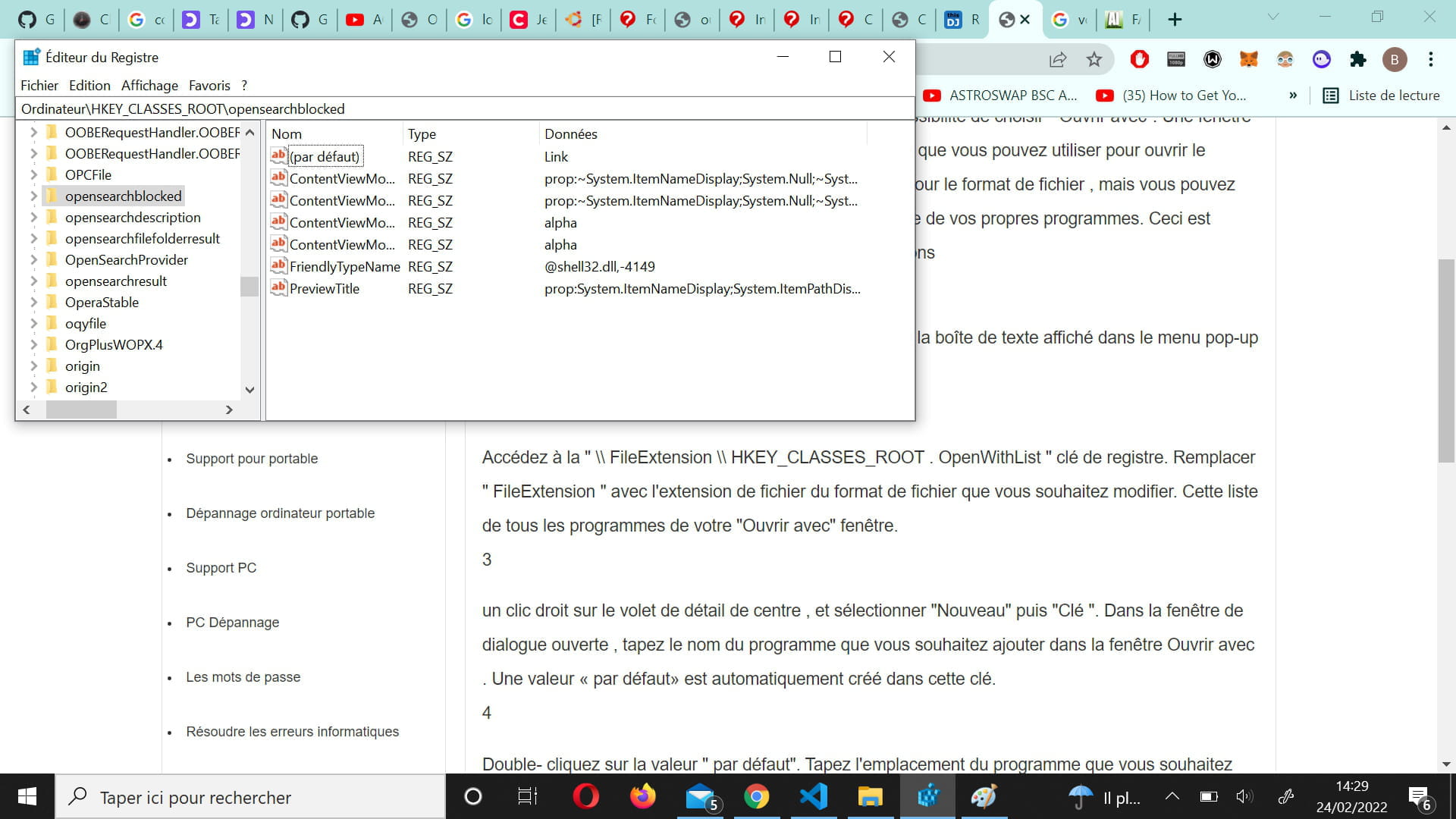Click the Chrome share page icon
The width and height of the screenshot is (1456, 819).
(x=1057, y=59)
